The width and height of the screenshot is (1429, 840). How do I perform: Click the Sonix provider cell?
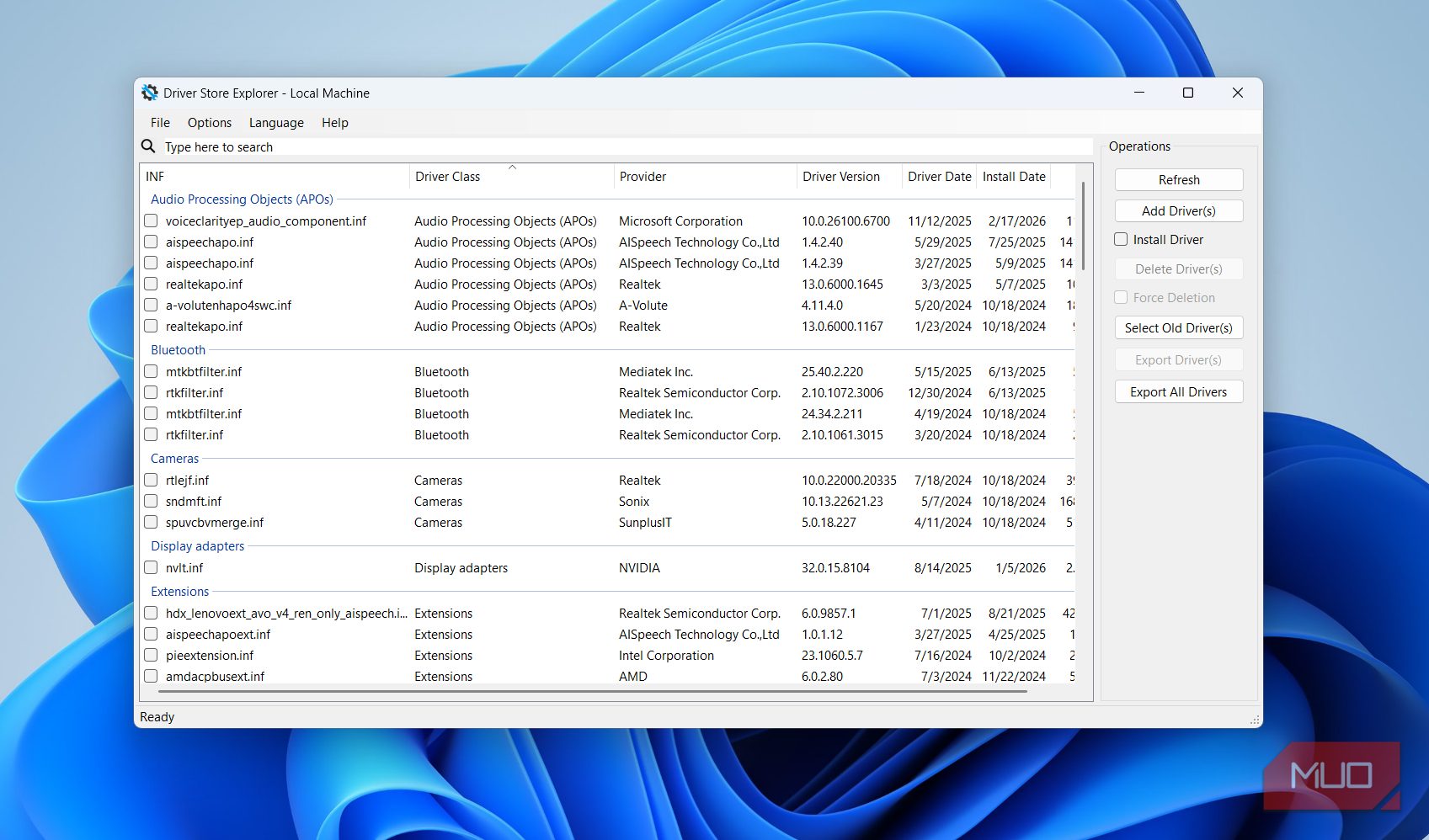[x=634, y=502]
